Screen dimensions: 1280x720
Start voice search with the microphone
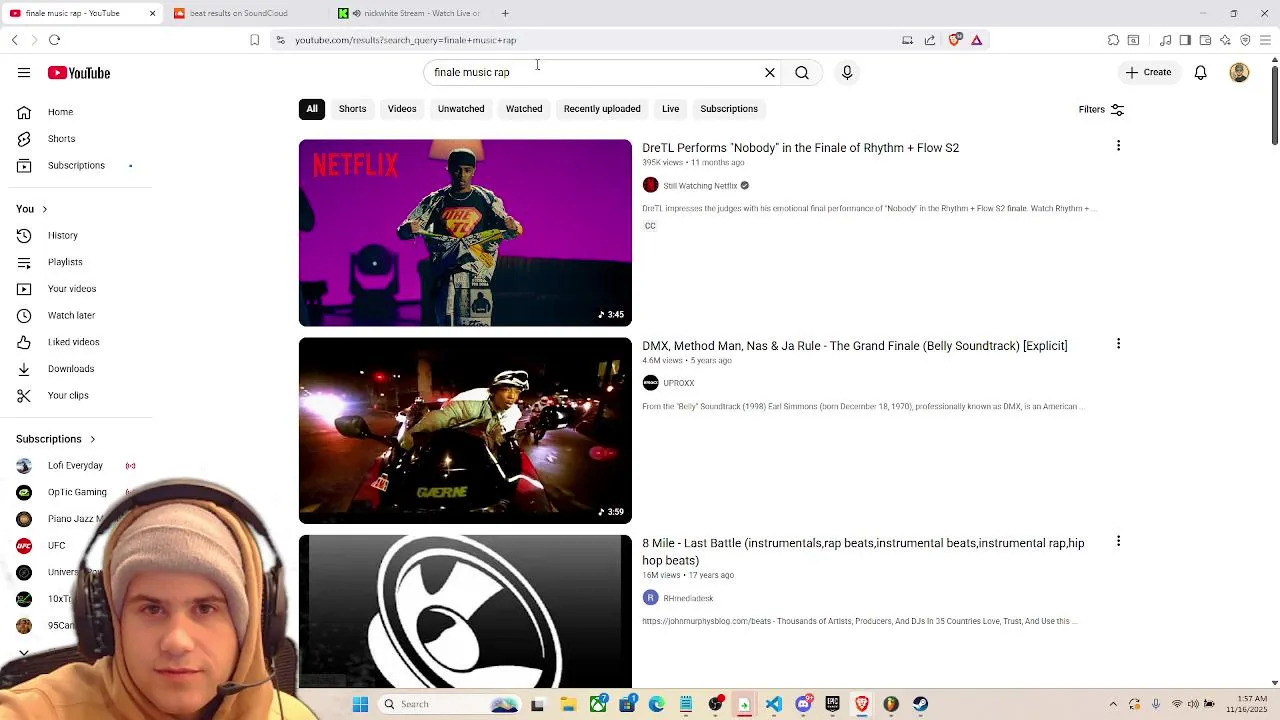coord(847,72)
